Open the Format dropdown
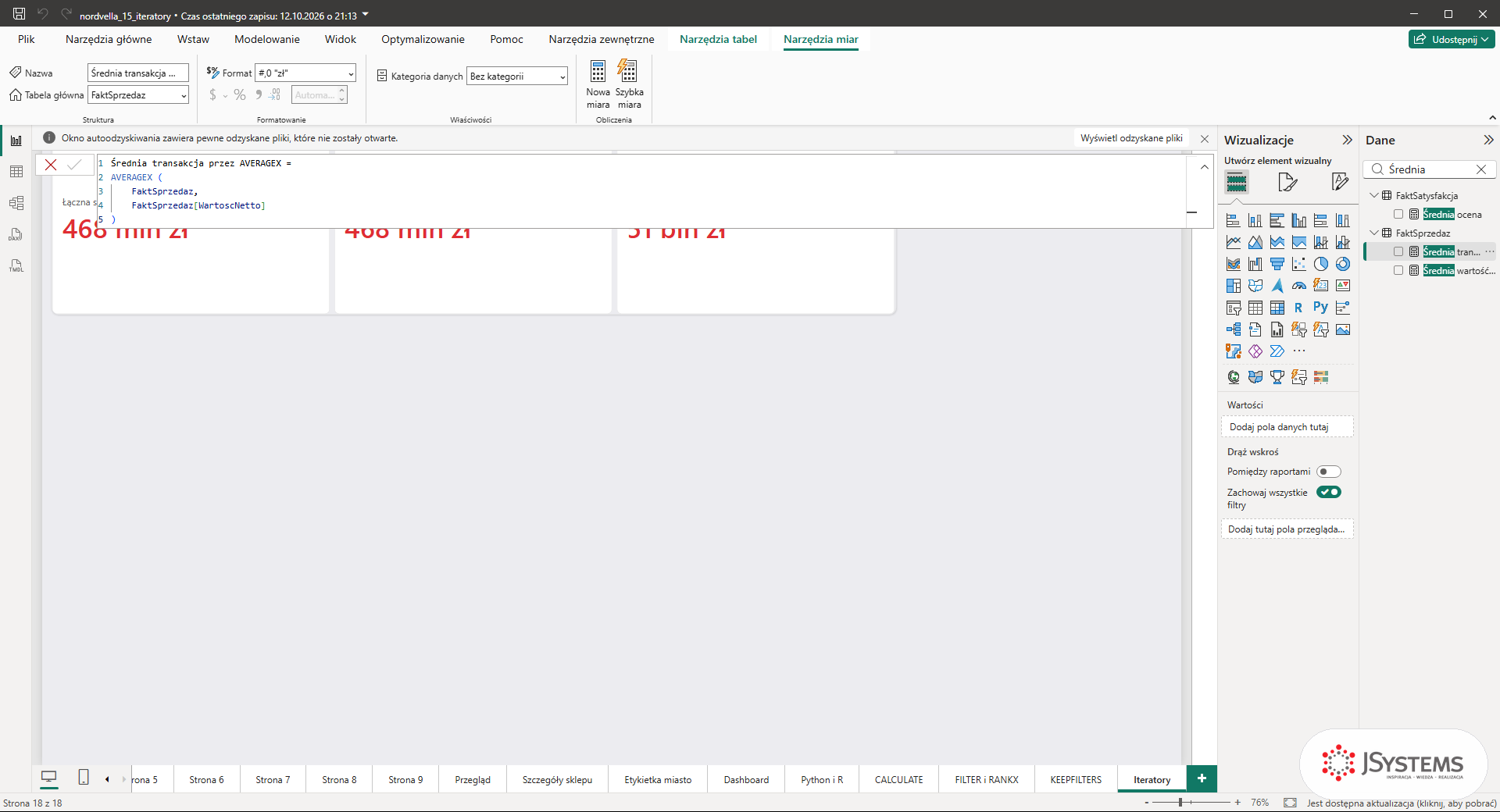The image size is (1500, 812). coord(305,73)
